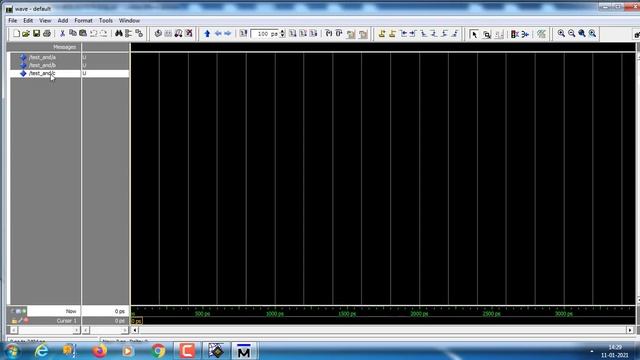Screen dimensions: 640x360
Task: Open Firefox from taskbar
Action: click(x=100, y=351)
